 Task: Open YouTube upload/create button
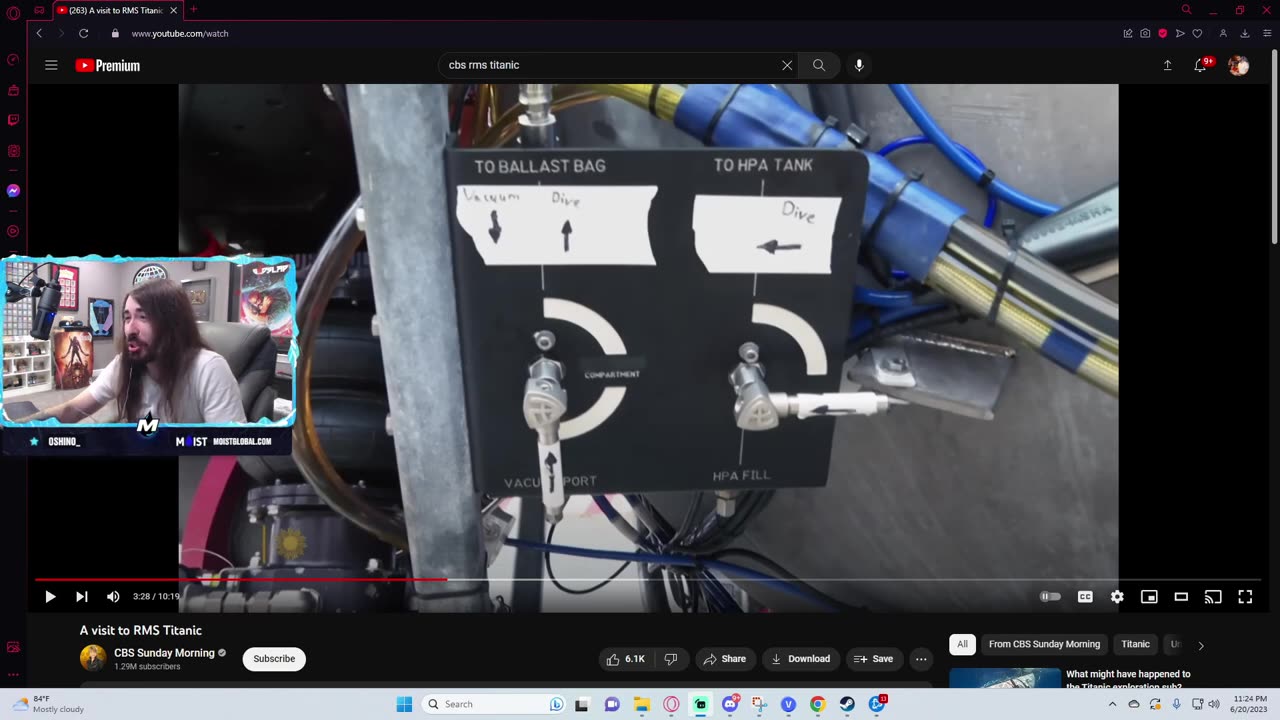[1167, 65]
